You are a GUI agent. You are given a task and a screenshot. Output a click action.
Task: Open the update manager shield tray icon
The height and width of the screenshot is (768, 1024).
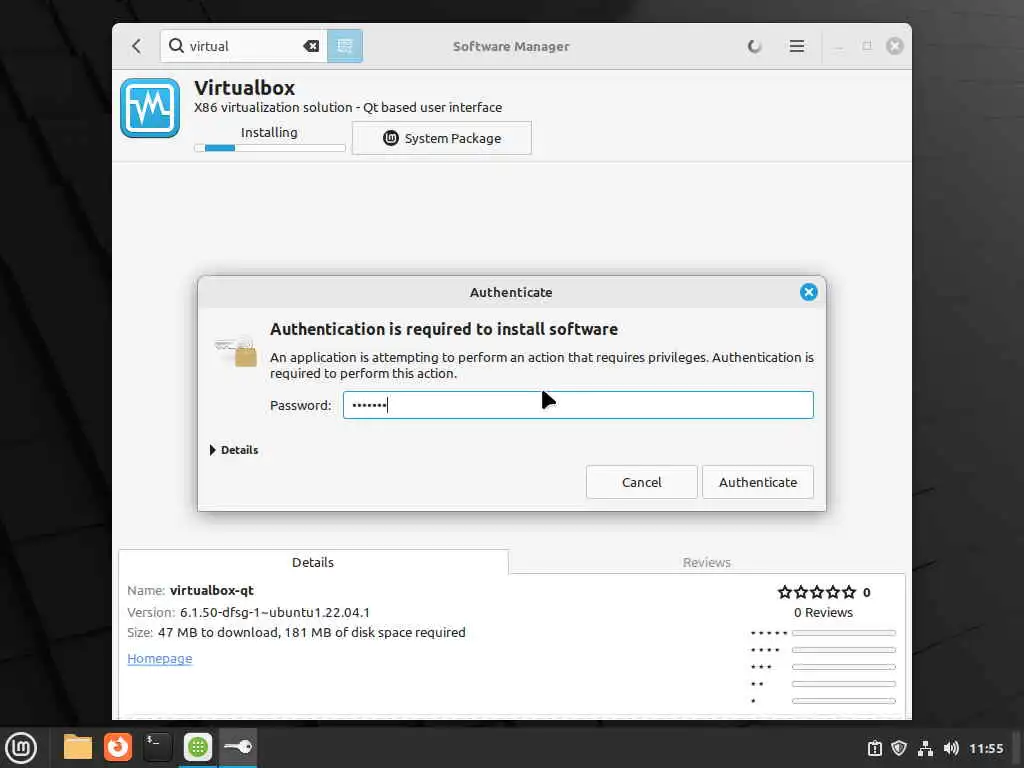[899, 748]
